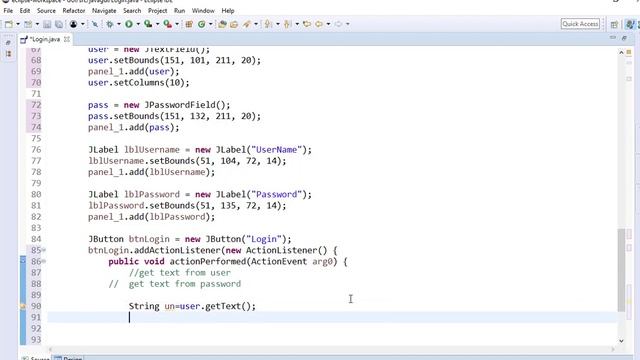This screenshot has width=640, height=360.
Task: Maximize the editor area
Action: point(624,38)
